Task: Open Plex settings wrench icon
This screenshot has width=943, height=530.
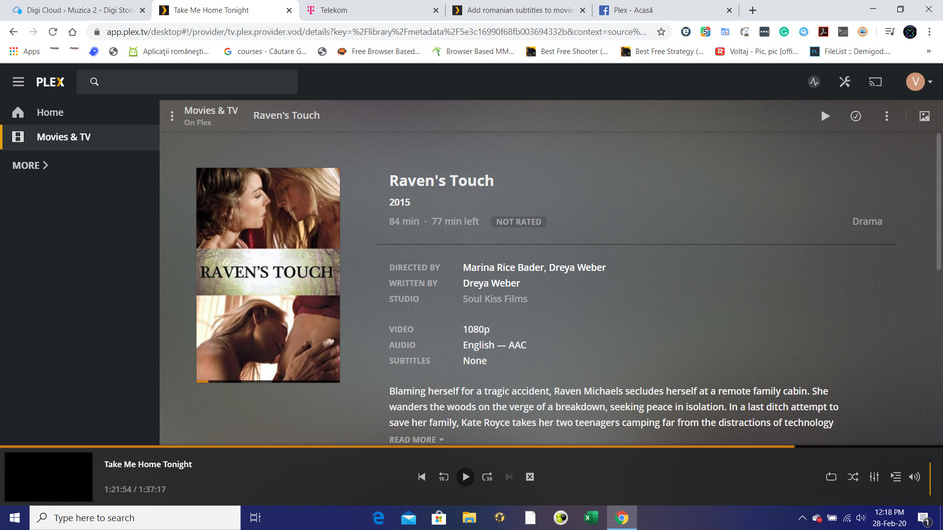Action: click(x=844, y=82)
